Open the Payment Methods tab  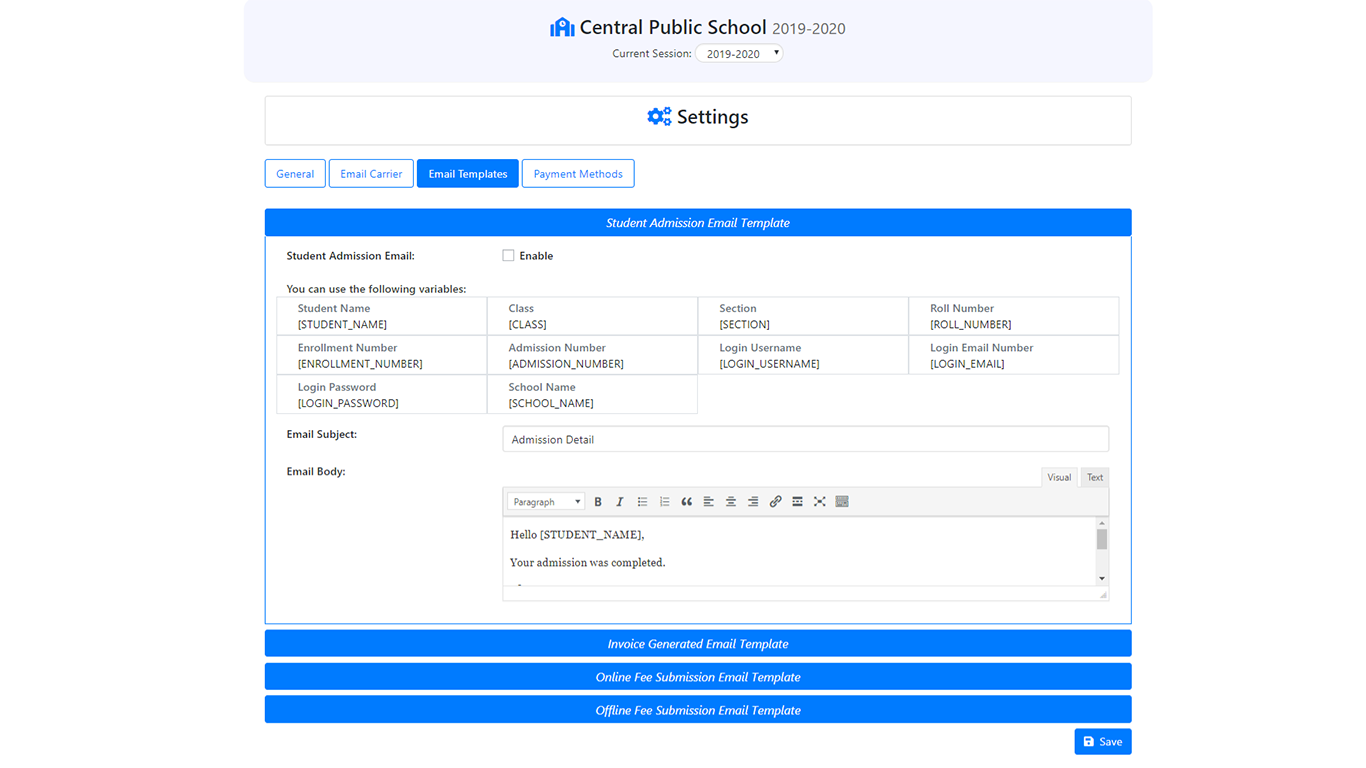578,174
